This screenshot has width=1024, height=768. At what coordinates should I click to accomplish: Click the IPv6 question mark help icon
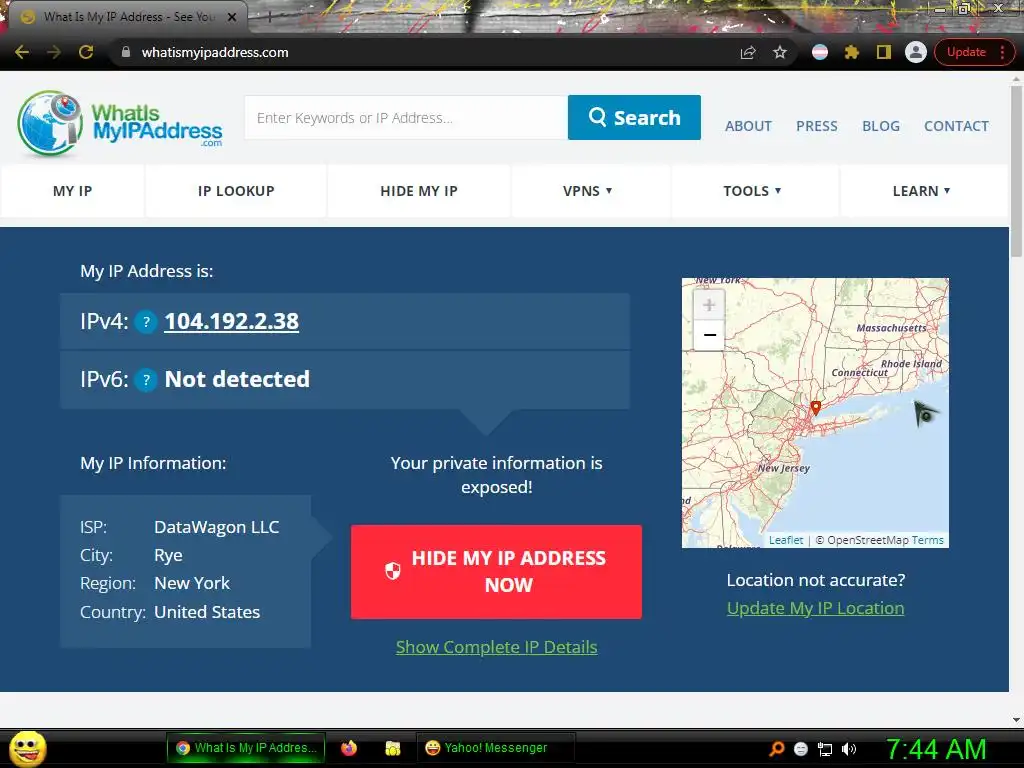(x=146, y=379)
